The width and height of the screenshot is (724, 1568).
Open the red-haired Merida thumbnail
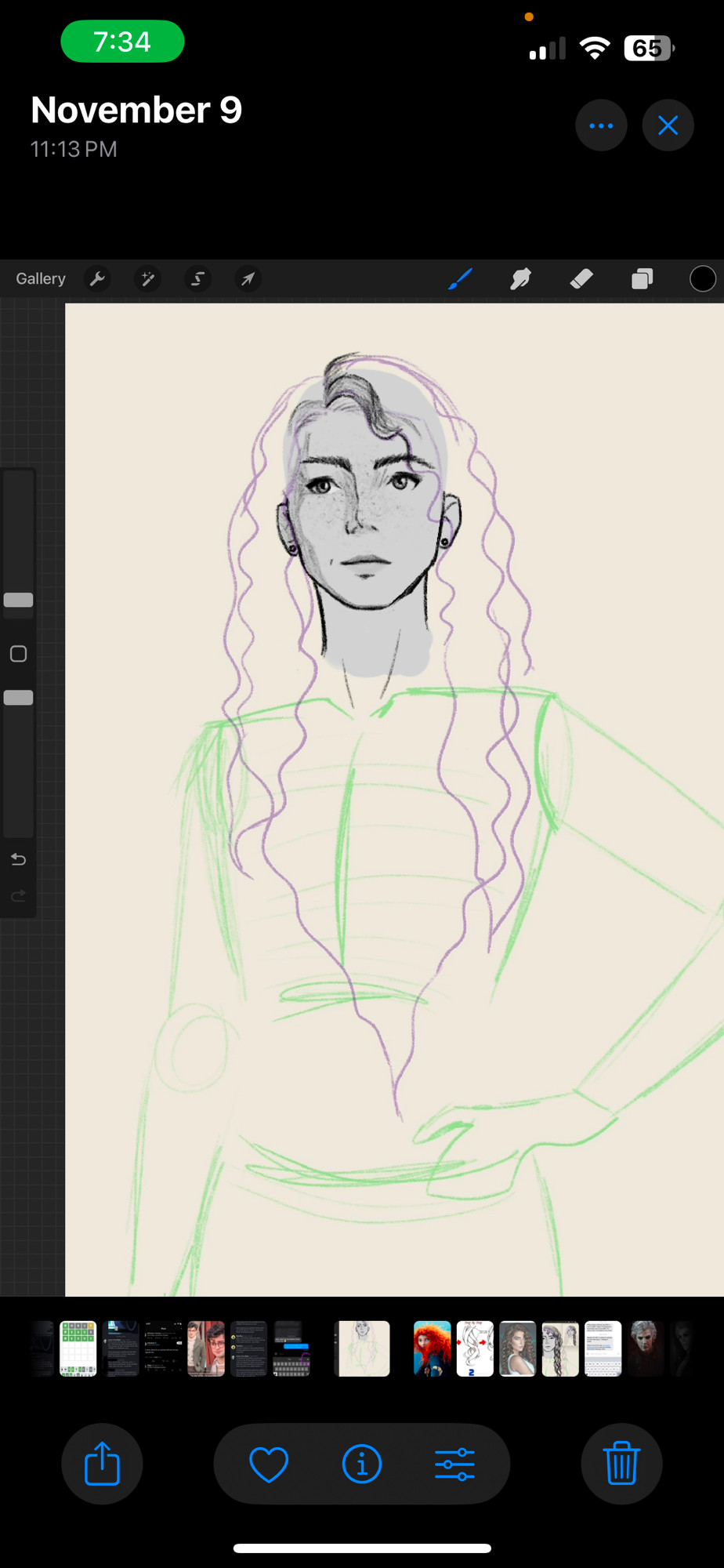point(432,1348)
